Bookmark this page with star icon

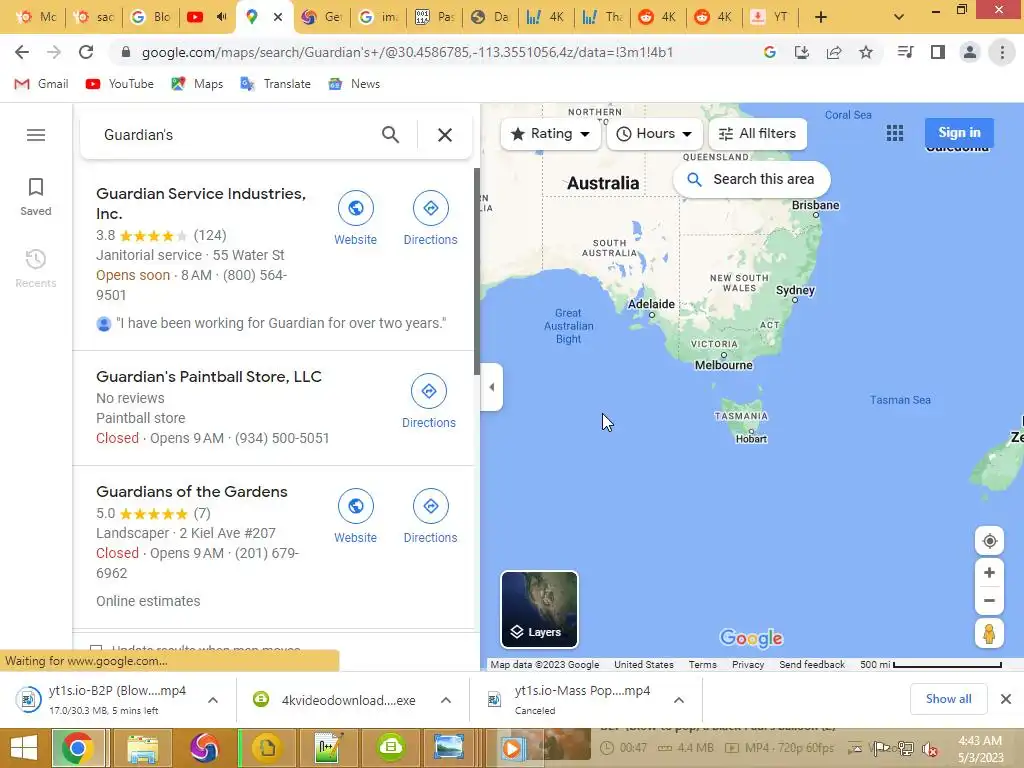pyautogui.click(x=866, y=52)
